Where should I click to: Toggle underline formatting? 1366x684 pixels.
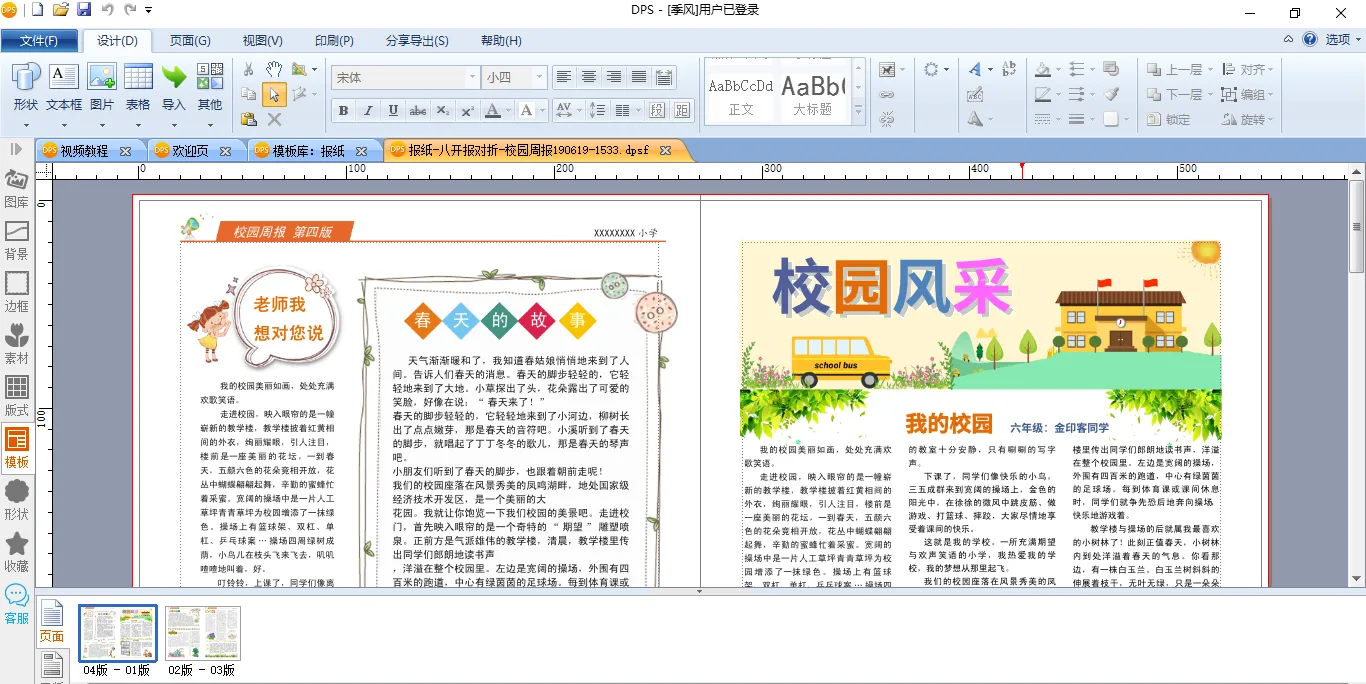(393, 110)
